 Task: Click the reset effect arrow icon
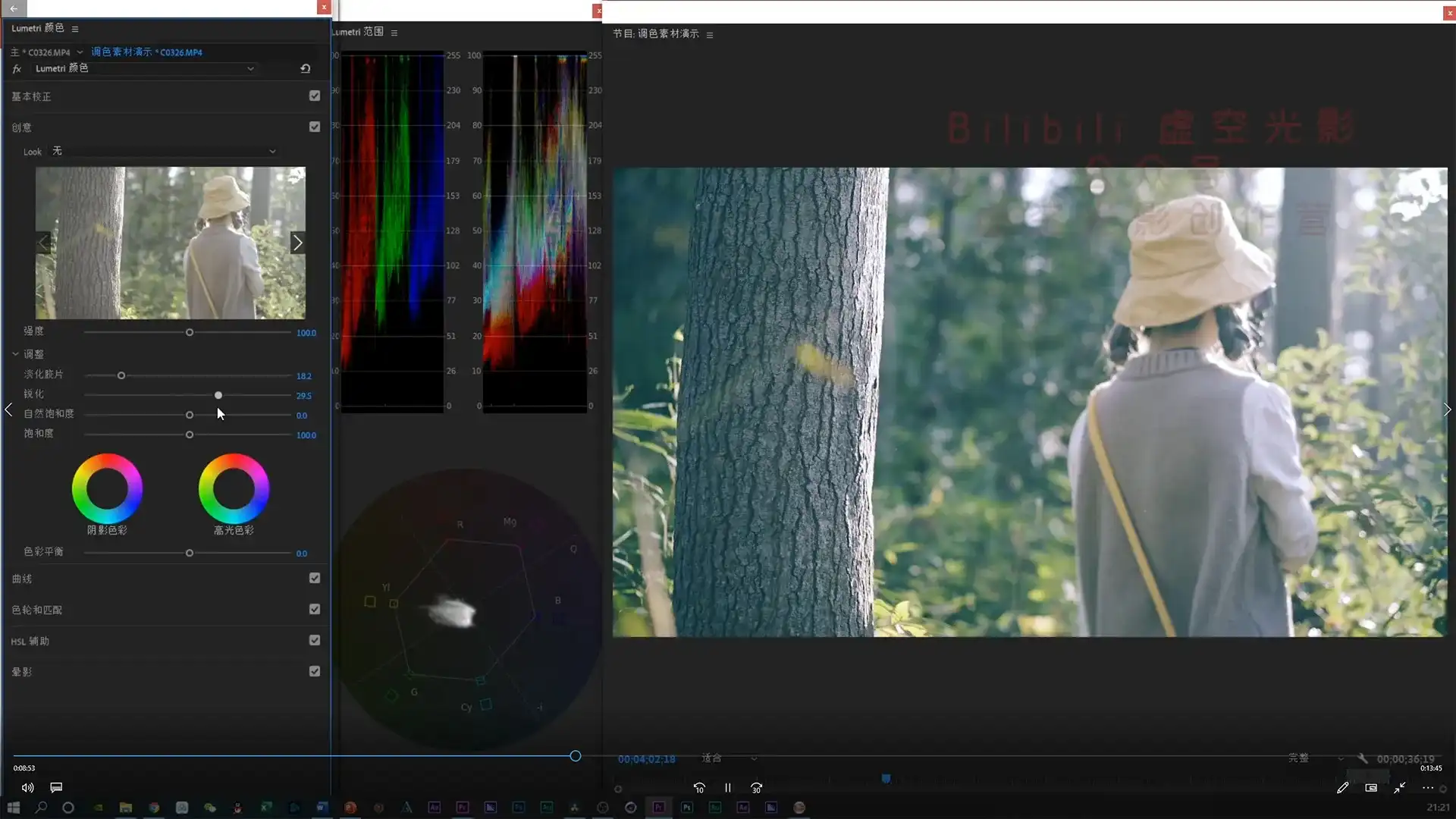(x=305, y=68)
